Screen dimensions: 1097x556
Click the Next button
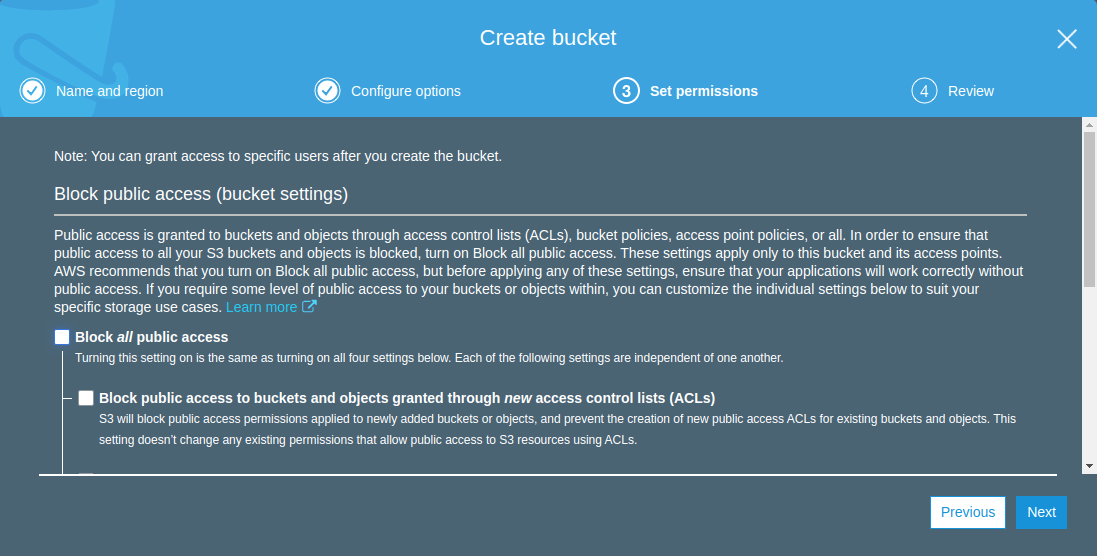click(x=1041, y=512)
